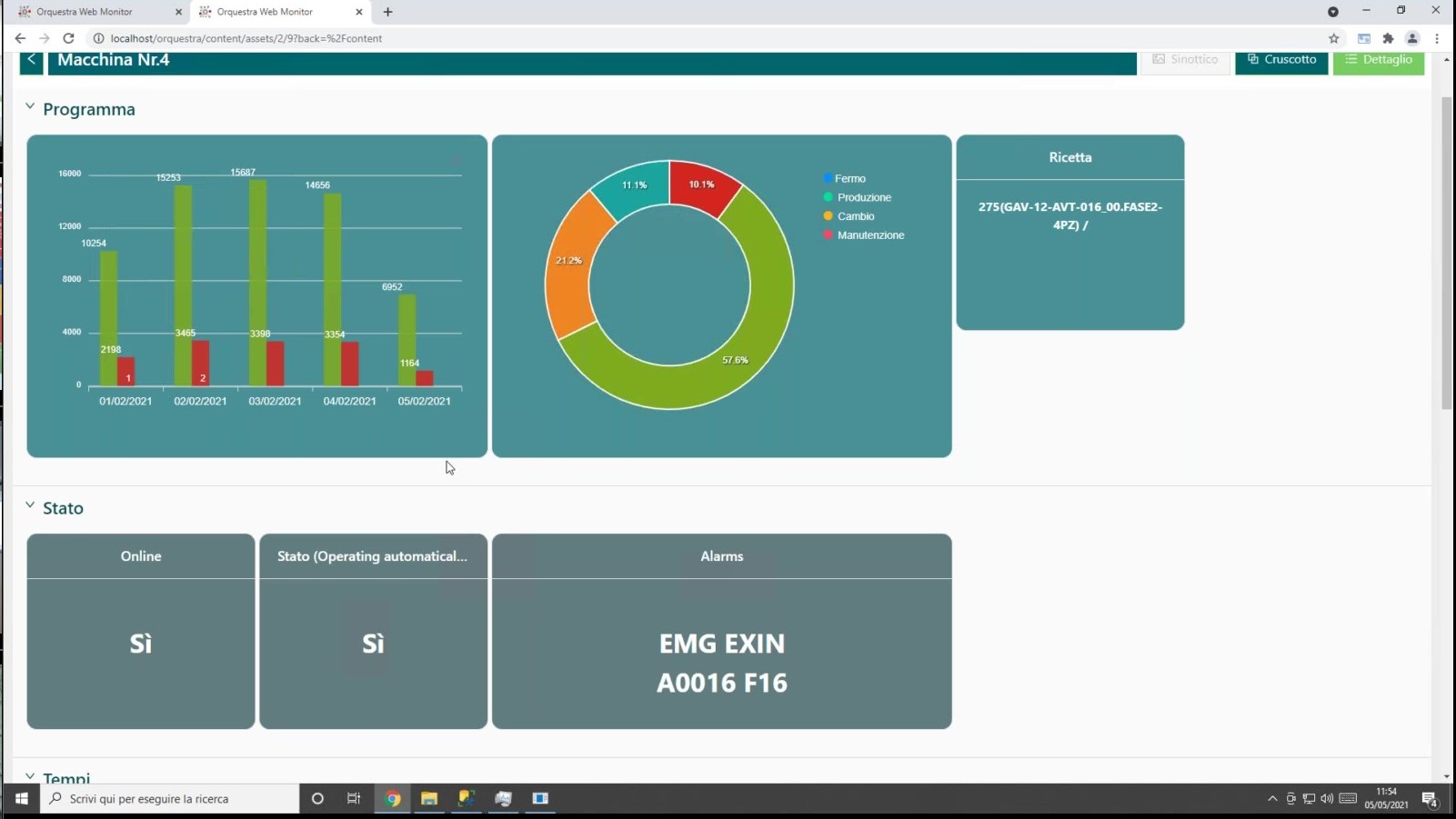Go forward in browser history

click(44, 38)
